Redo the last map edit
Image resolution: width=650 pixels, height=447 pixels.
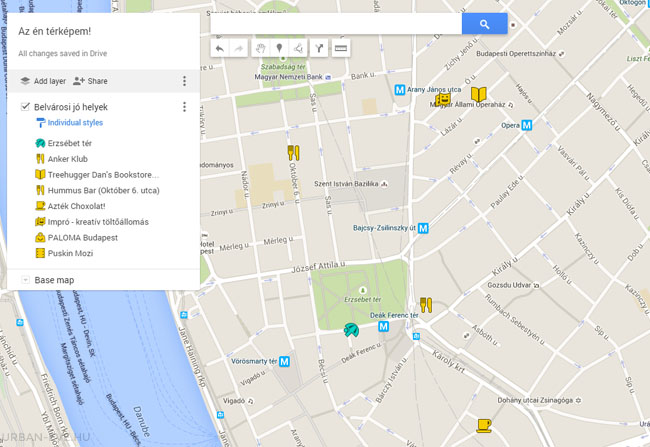(x=239, y=49)
